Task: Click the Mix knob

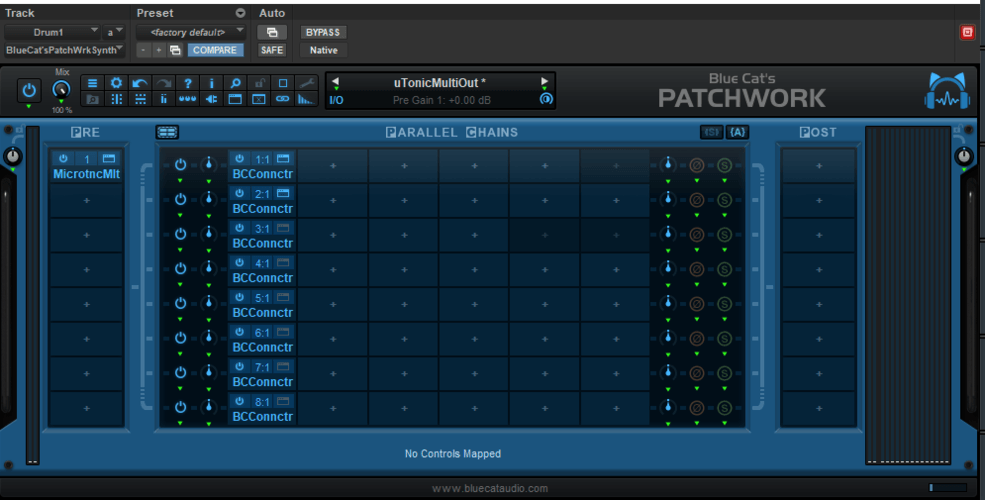Action: tap(61, 90)
